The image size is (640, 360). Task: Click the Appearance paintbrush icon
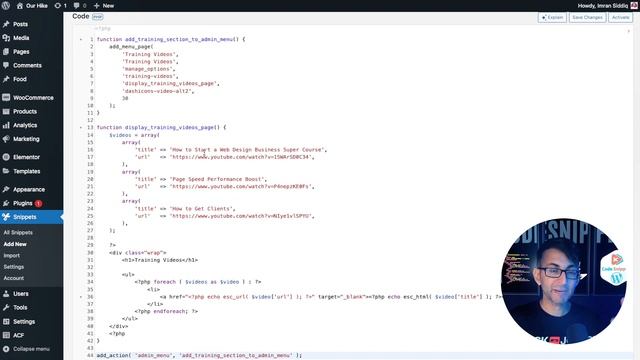6,189
